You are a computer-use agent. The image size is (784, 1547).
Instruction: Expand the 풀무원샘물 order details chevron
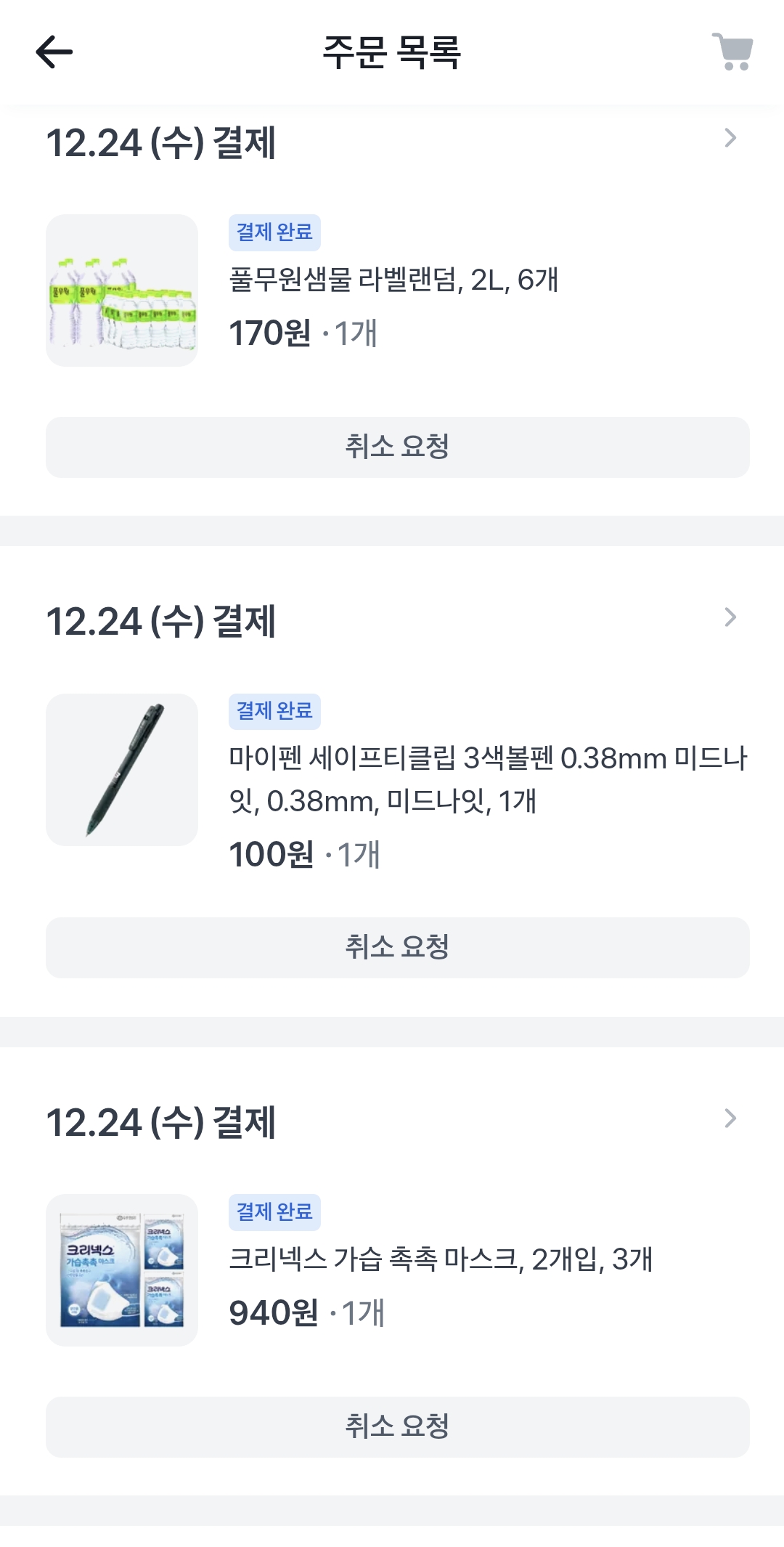(x=730, y=138)
